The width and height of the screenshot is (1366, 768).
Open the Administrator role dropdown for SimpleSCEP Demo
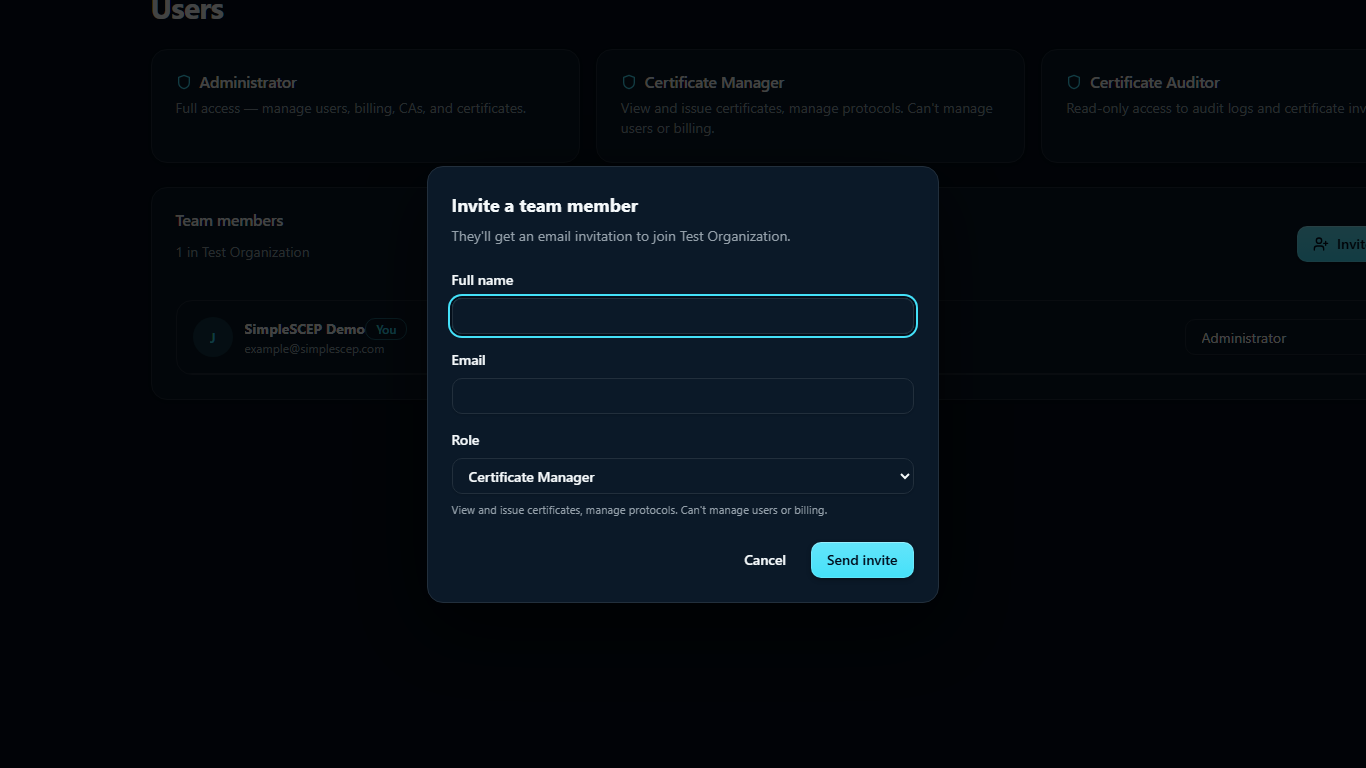(1276, 338)
